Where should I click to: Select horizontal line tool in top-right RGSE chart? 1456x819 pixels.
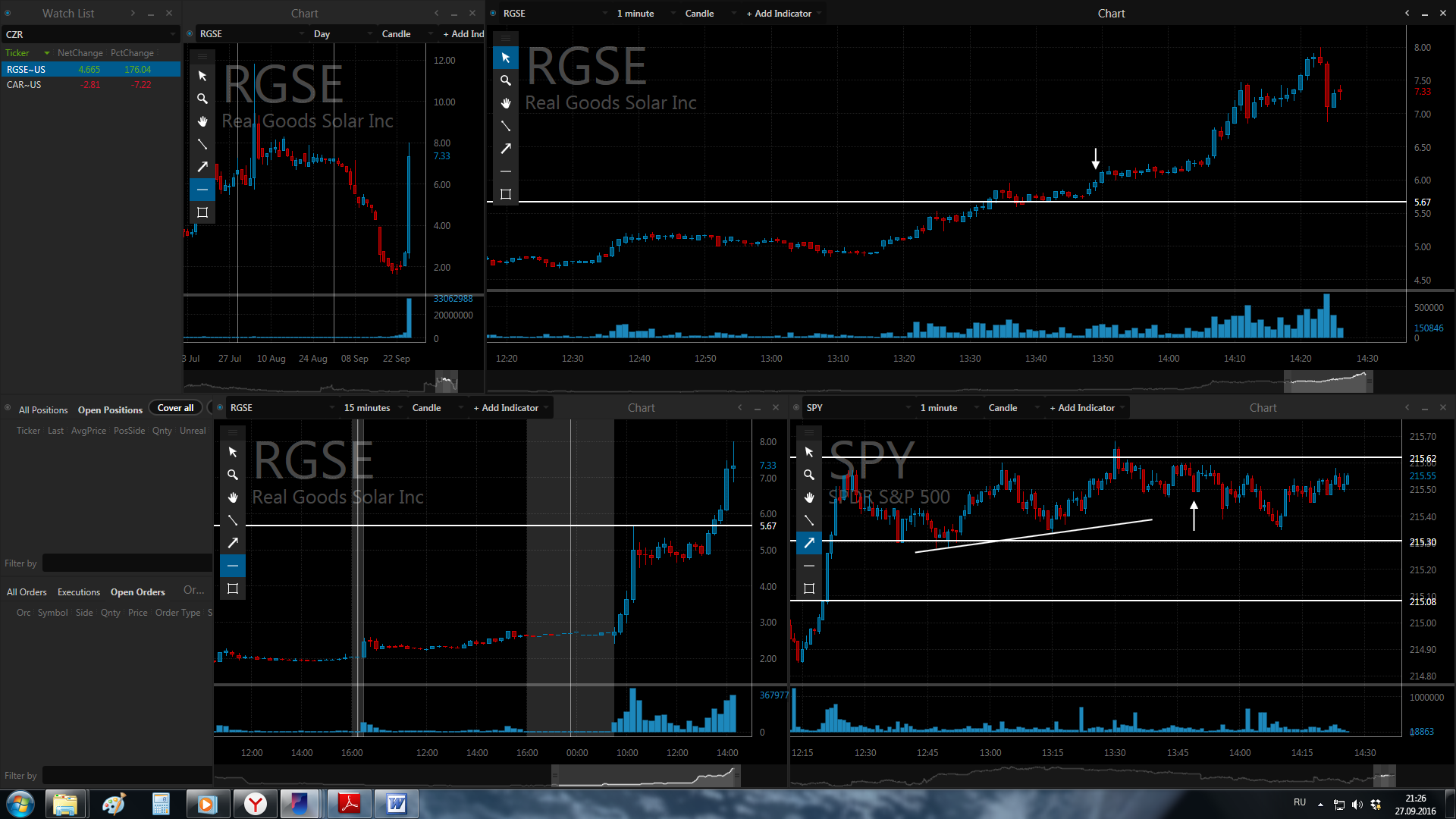tap(506, 171)
